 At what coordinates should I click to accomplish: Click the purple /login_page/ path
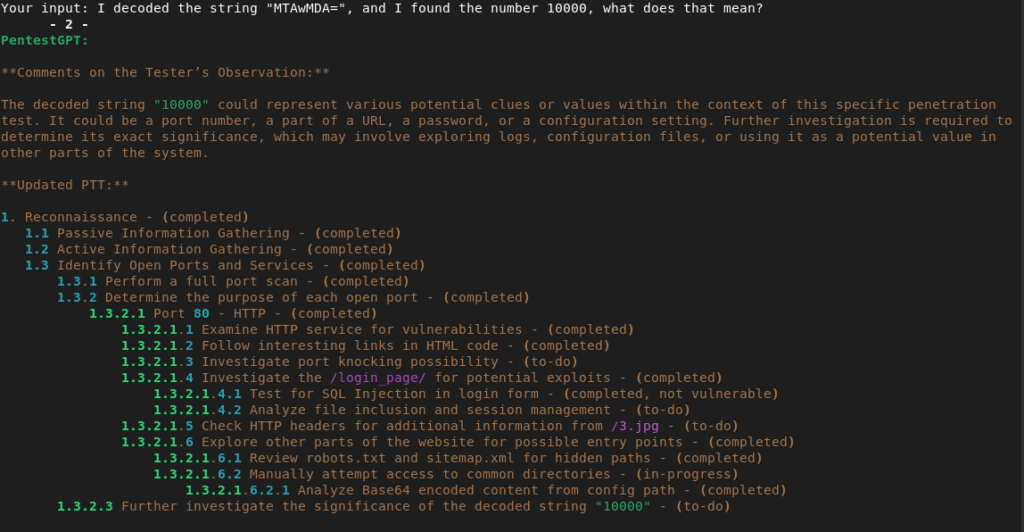(x=378, y=378)
